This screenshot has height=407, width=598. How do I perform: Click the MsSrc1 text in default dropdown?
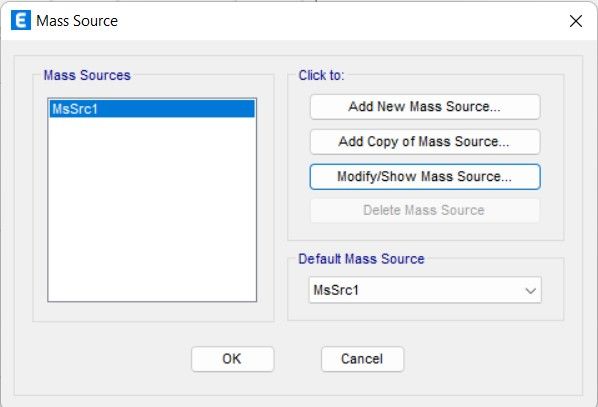[x=336, y=290]
